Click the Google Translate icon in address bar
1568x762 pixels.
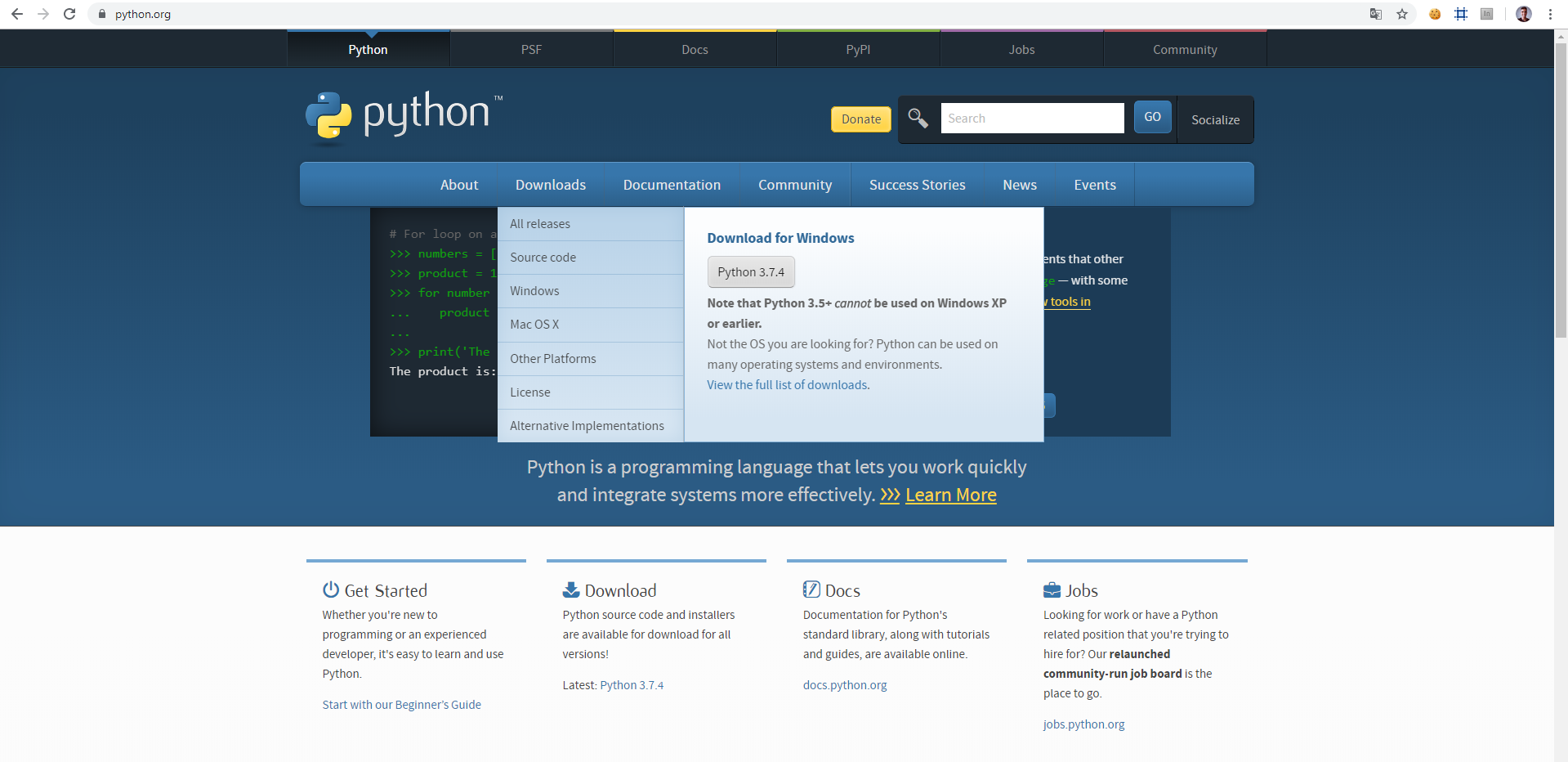click(1376, 14)
